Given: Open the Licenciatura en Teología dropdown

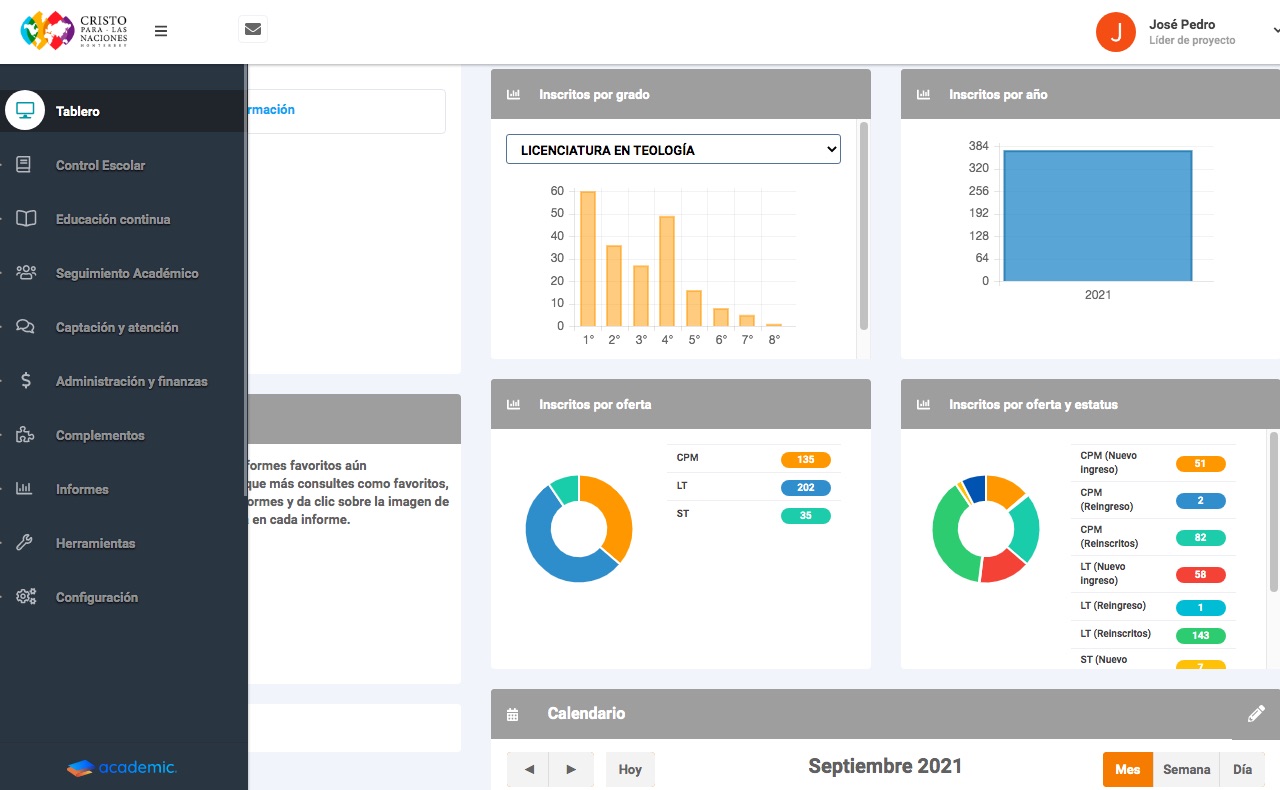Looking at the screenshot, I should (673, 150).
